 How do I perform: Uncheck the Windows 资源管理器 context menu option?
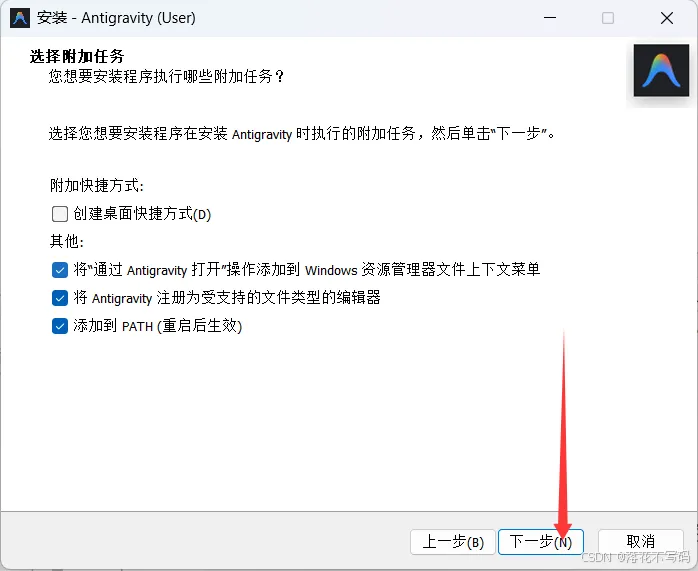click(60, 270)
